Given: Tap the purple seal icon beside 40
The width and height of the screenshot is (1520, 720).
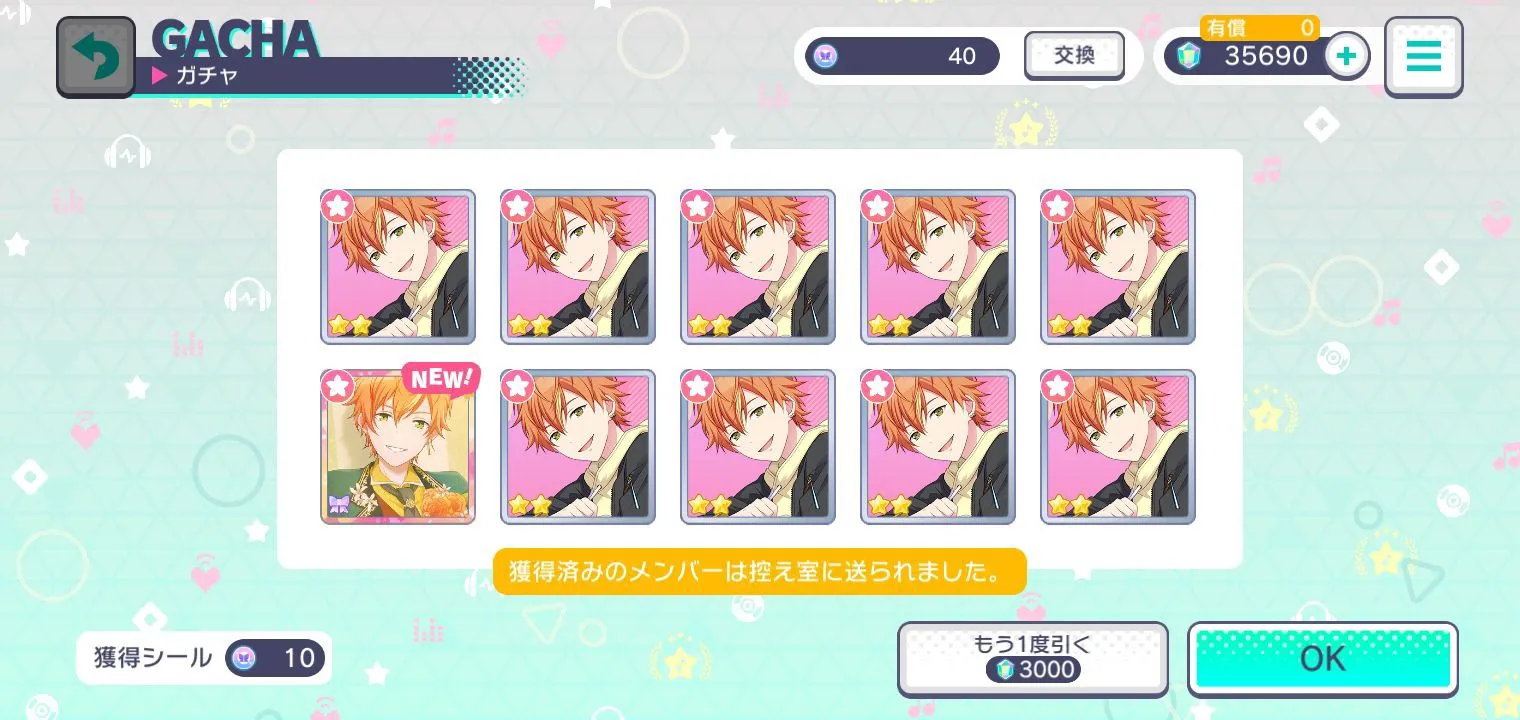Looking at the screenshot, I should coord(827,56).
